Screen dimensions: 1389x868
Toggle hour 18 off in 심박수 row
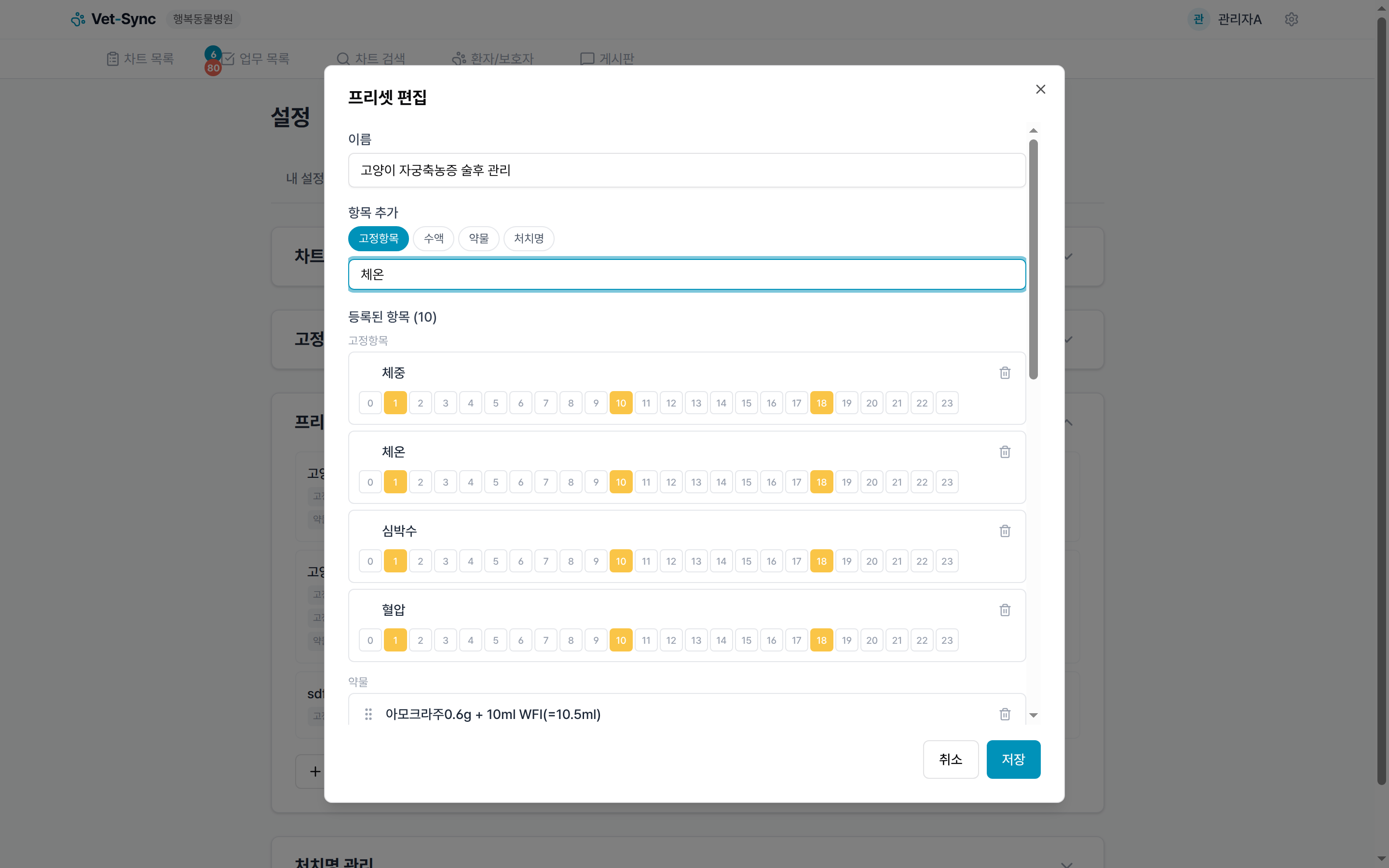point(821,561)
